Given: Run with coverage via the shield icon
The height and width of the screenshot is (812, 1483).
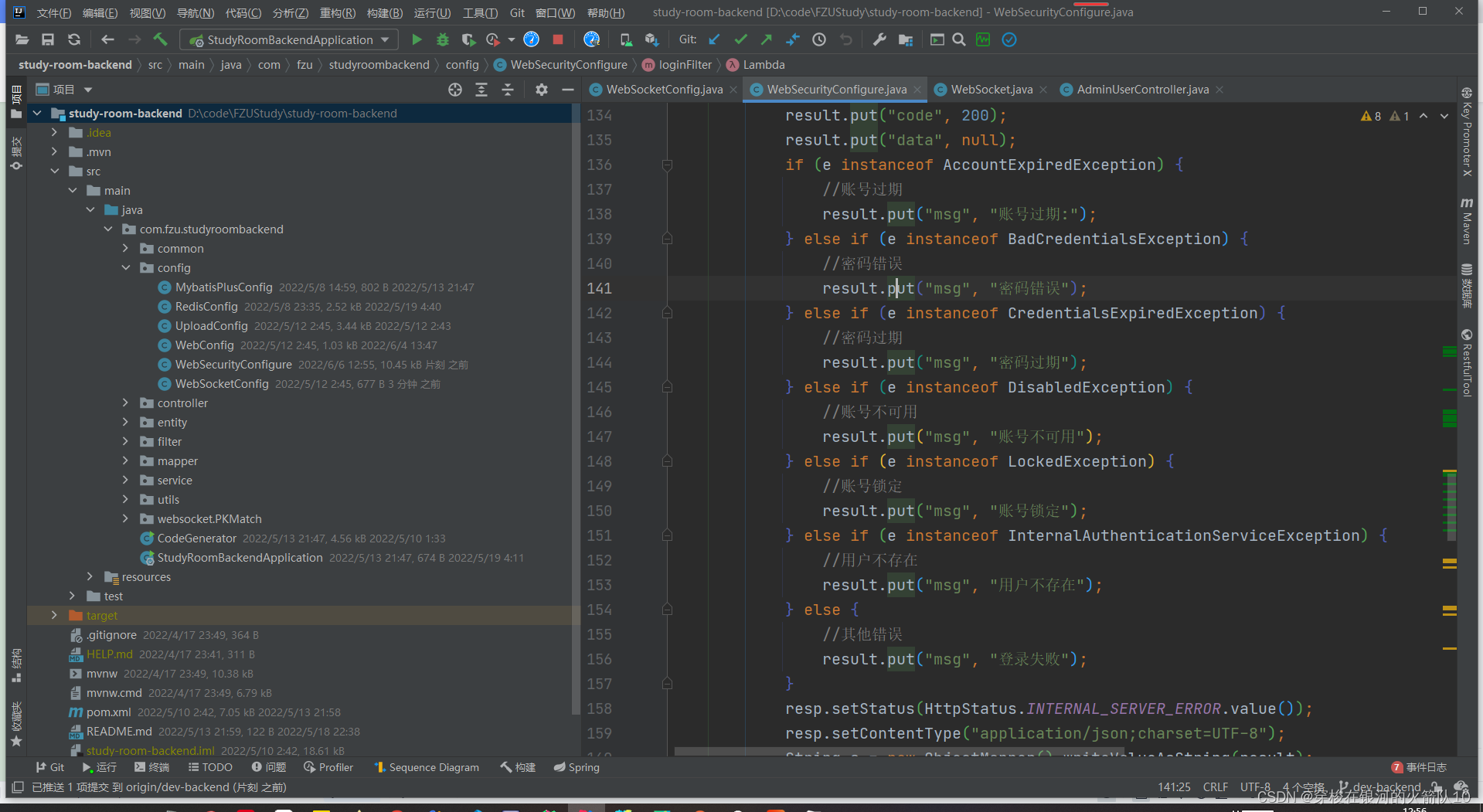Looking at the screenshot, I should pos(468,39).
